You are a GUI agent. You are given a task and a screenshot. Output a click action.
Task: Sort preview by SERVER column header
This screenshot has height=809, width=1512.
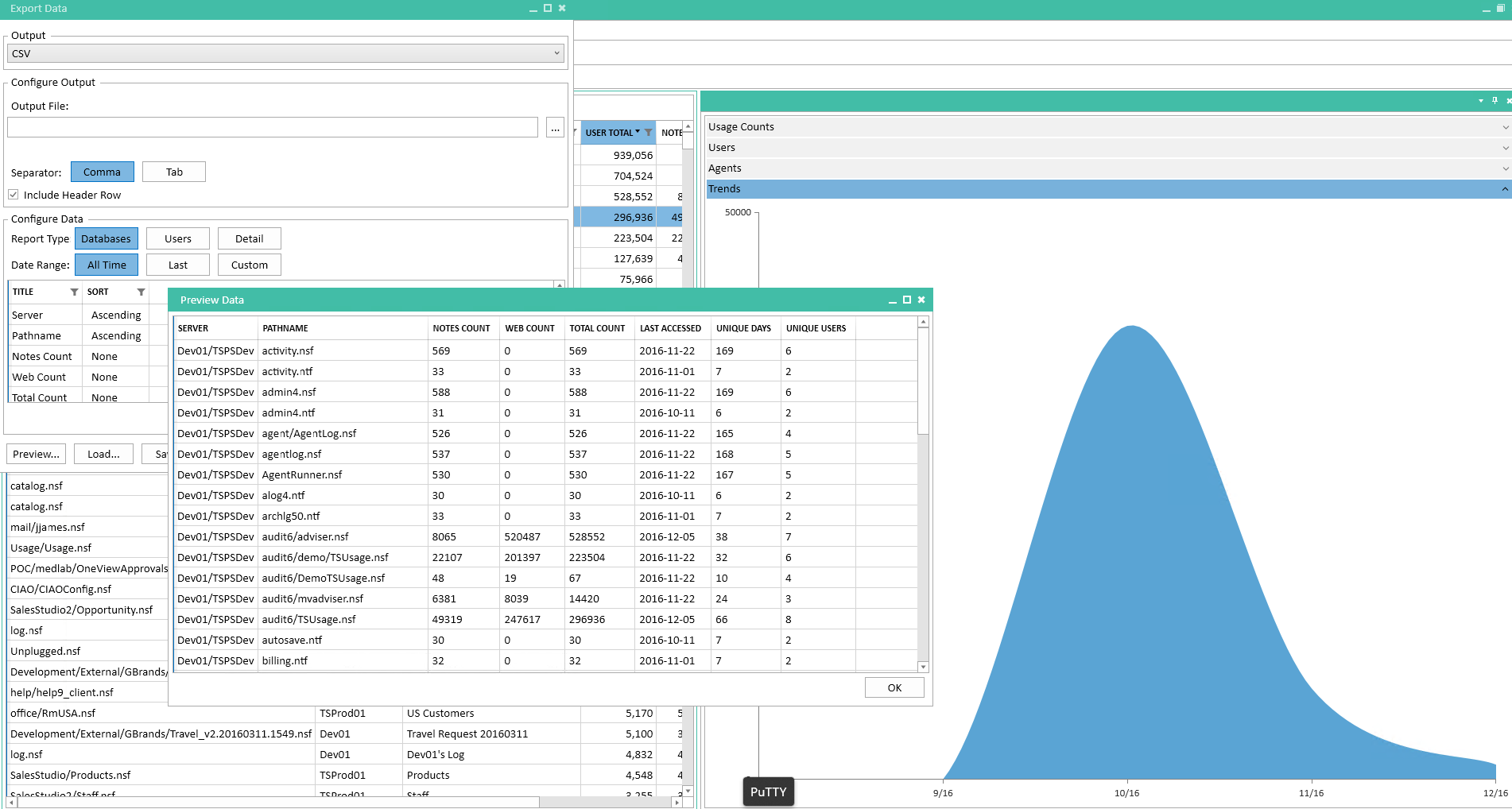(x=193, y=328)
